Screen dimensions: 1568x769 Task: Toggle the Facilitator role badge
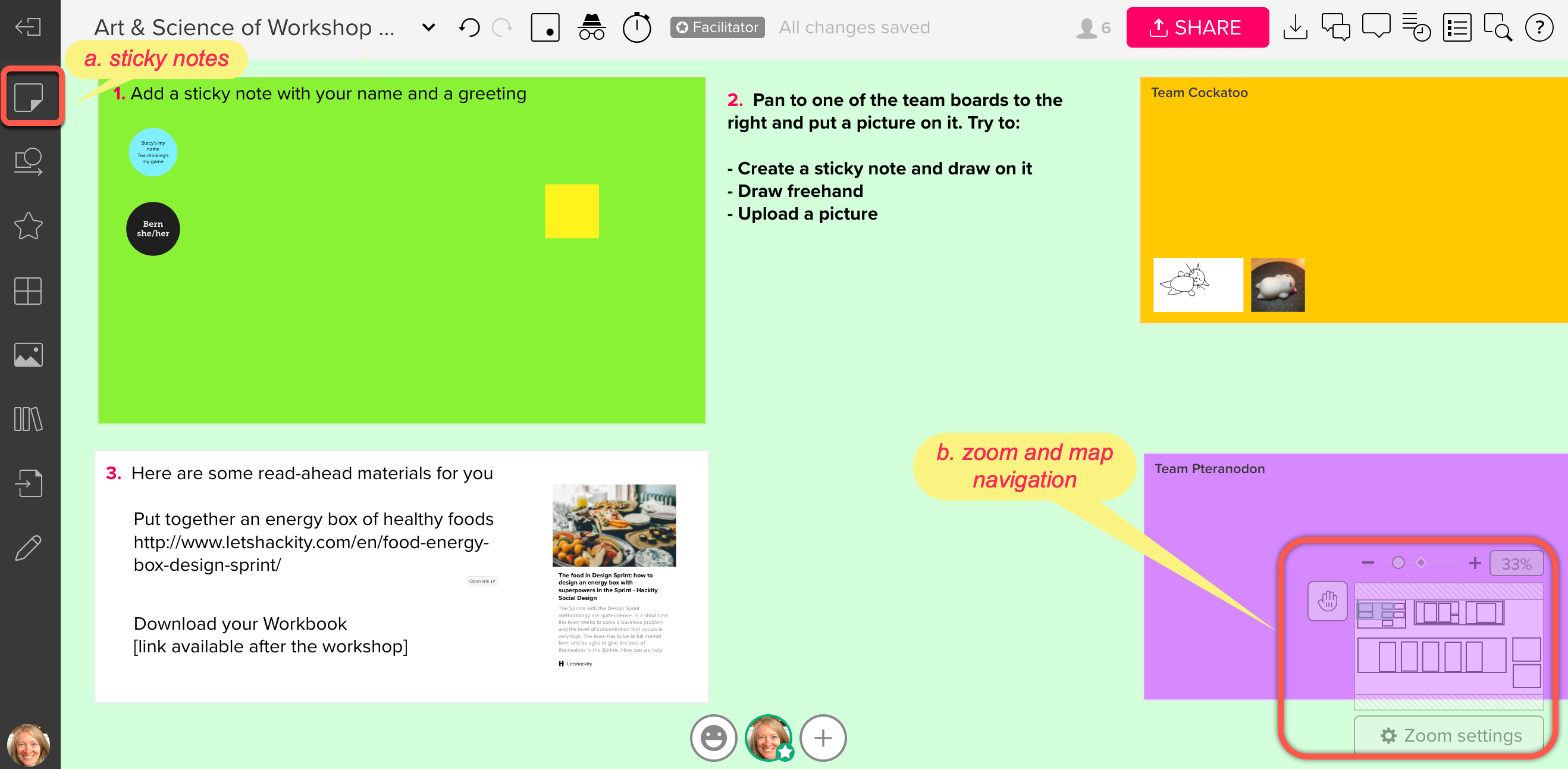point(717,27)
